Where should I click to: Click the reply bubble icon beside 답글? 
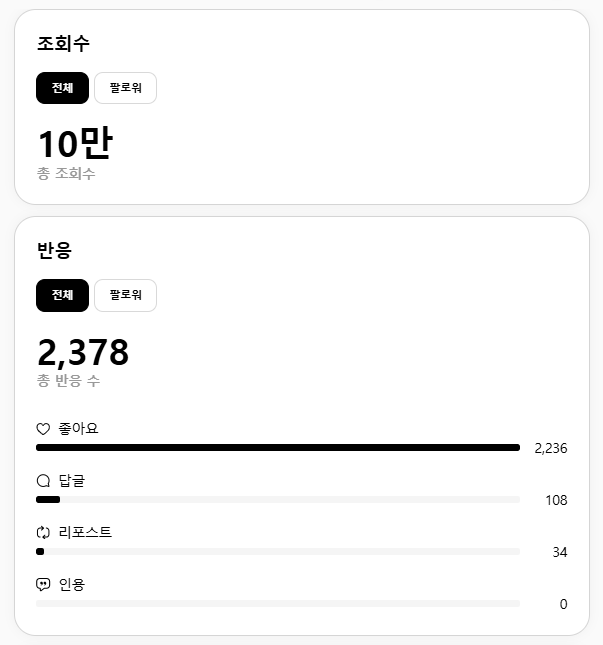pos(43,481)
